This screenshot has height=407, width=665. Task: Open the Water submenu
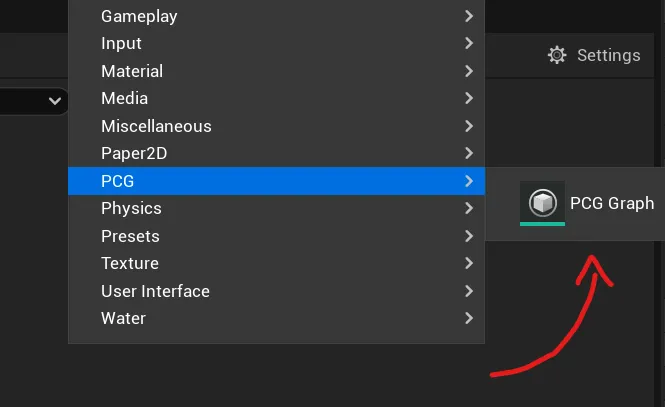(277, 318)
